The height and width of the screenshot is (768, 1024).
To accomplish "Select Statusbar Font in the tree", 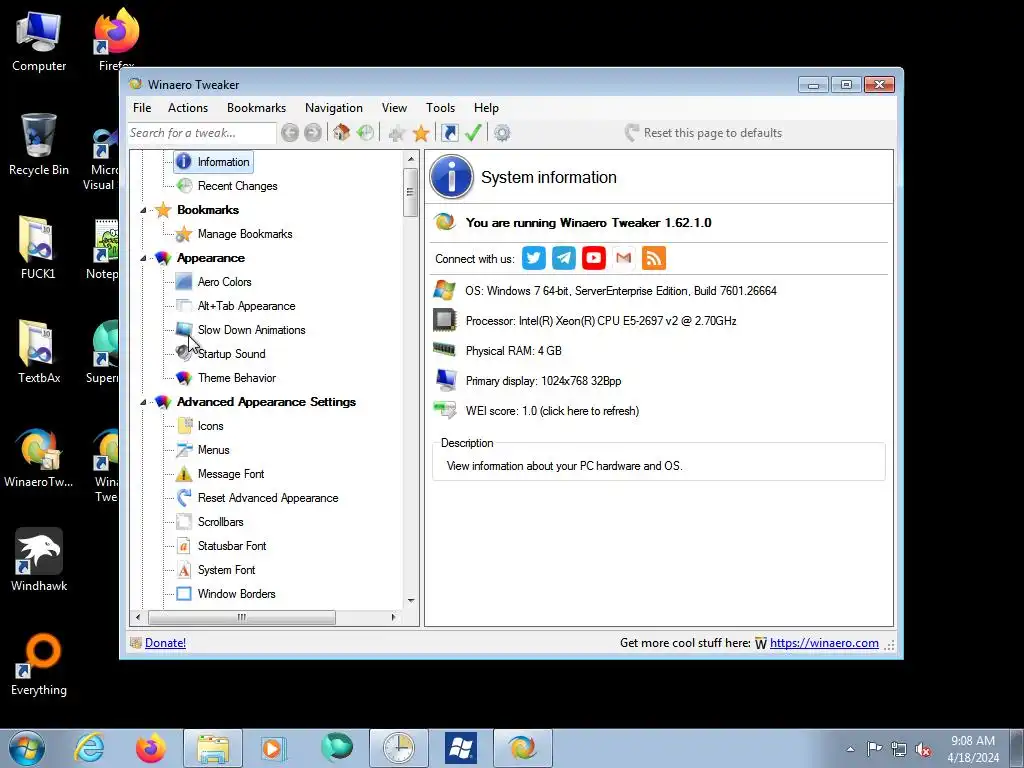I will pos(232,546).
